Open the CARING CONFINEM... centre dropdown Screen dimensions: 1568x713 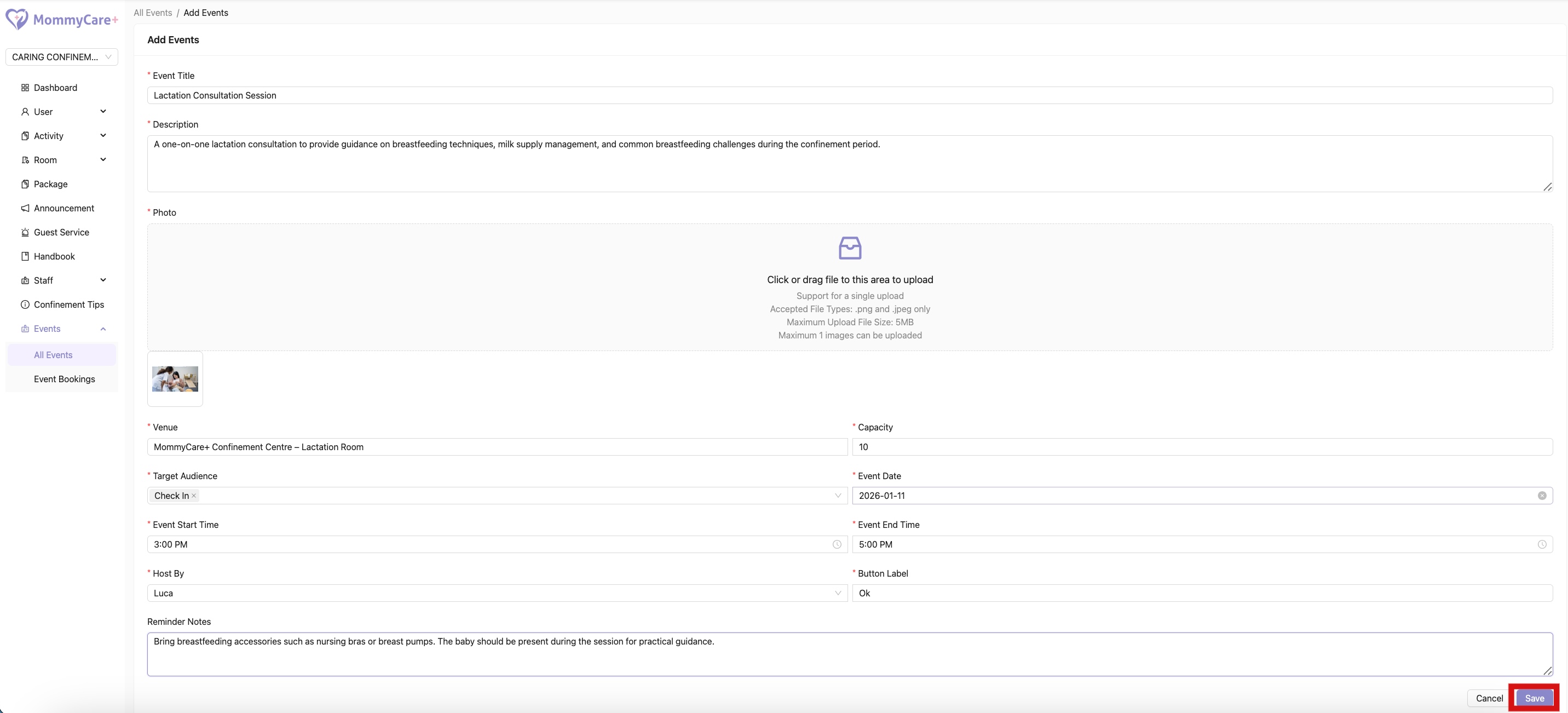click(x=61, y=58)
